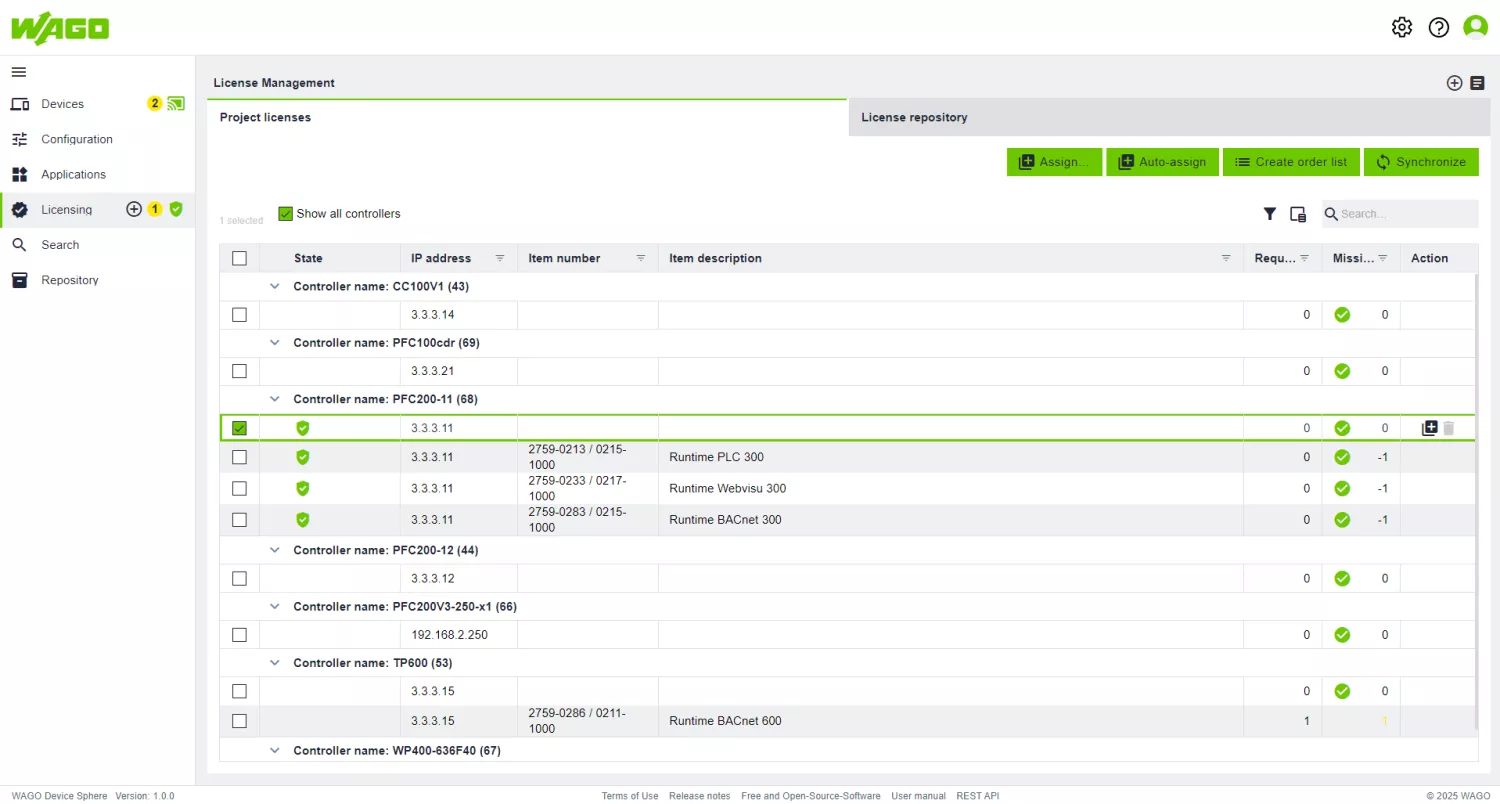Click the green check status in 192.168.2.250 row
1500x804 pixels.
point(1342,635)
